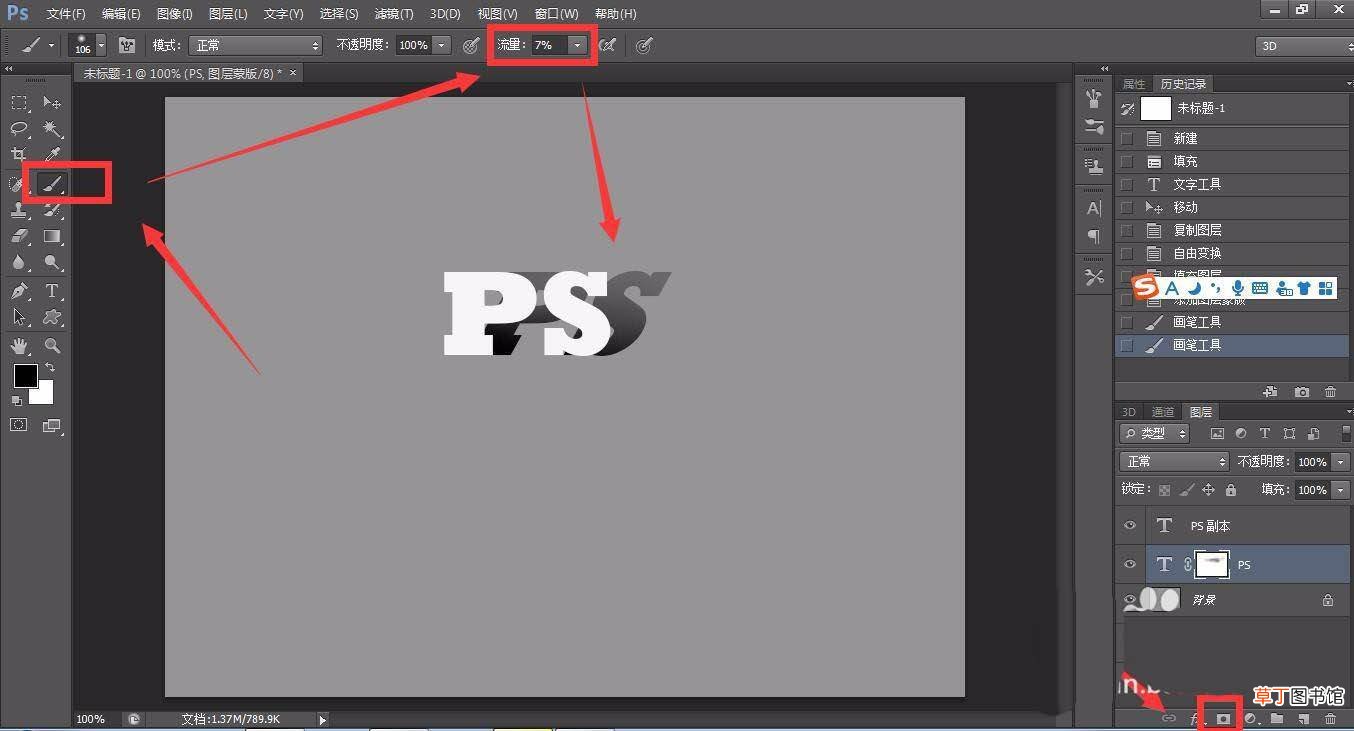Set history brush source at 自由变换 state
Viewport: 1354px width, 731px height.
(x=1127, y=254)
